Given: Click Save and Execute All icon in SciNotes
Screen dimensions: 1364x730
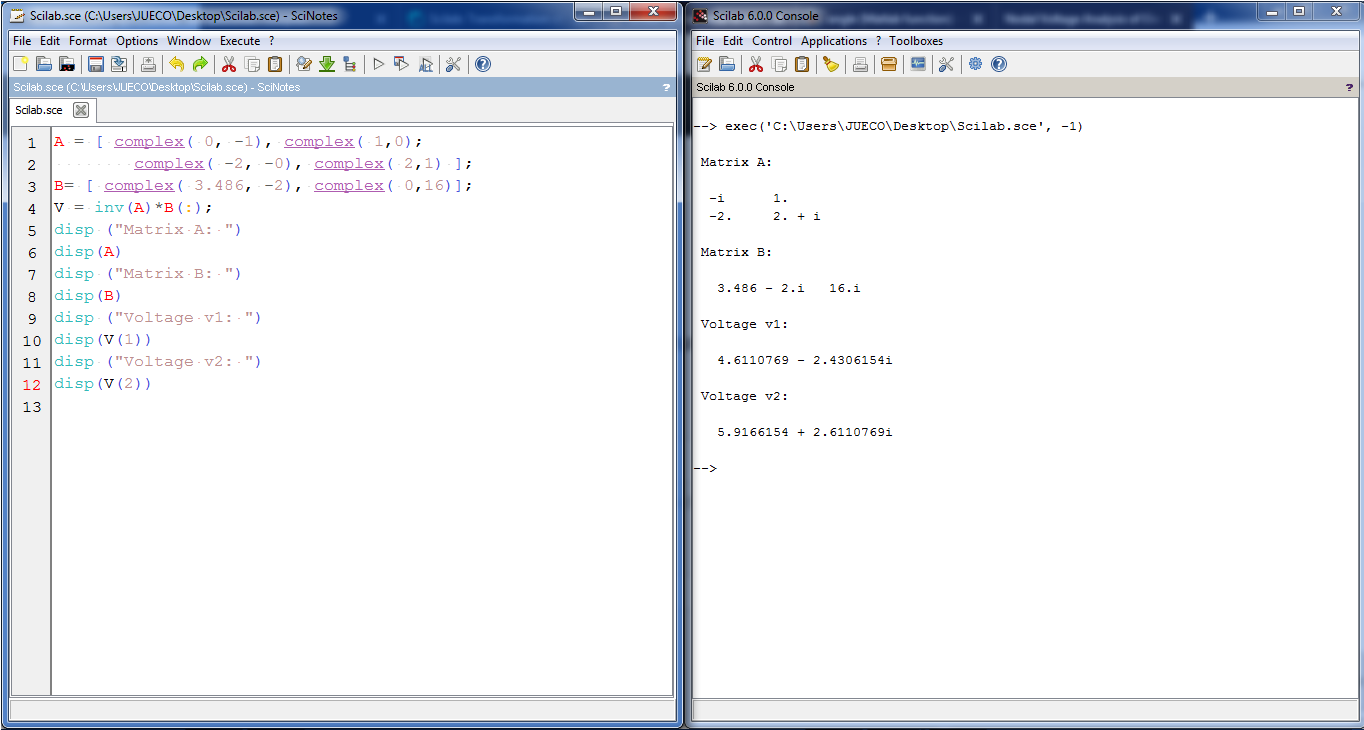Looking at the screenshot, I should click(425, 64).
